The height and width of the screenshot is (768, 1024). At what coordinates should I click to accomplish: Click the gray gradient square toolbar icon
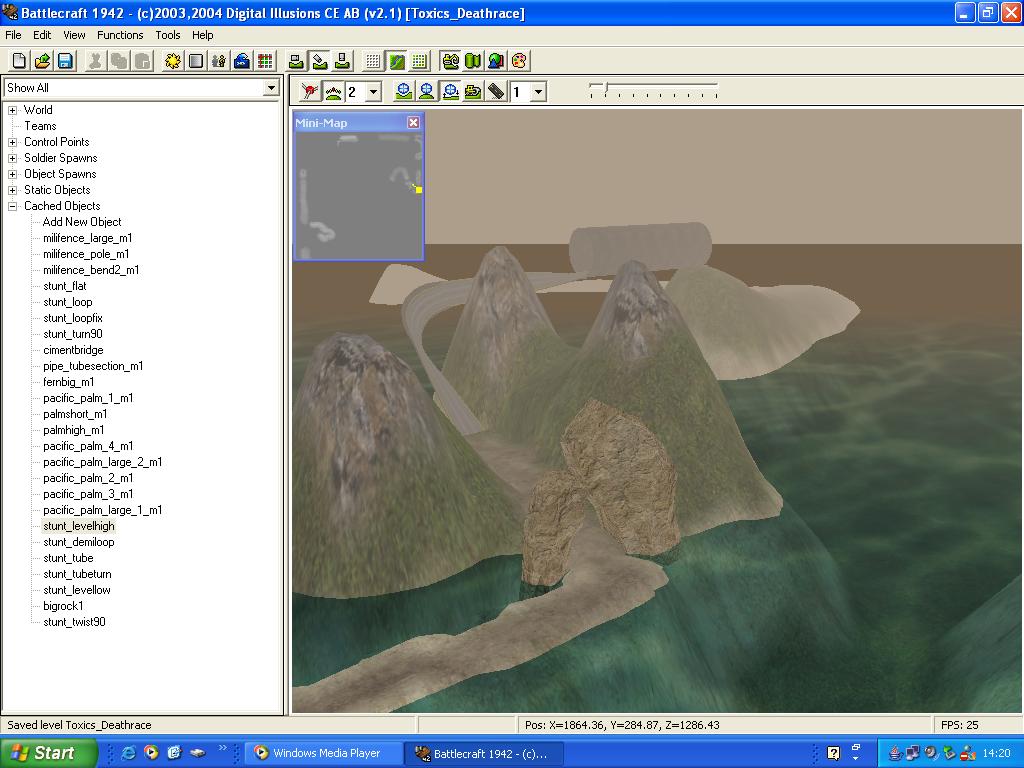[x=195, y=61]
